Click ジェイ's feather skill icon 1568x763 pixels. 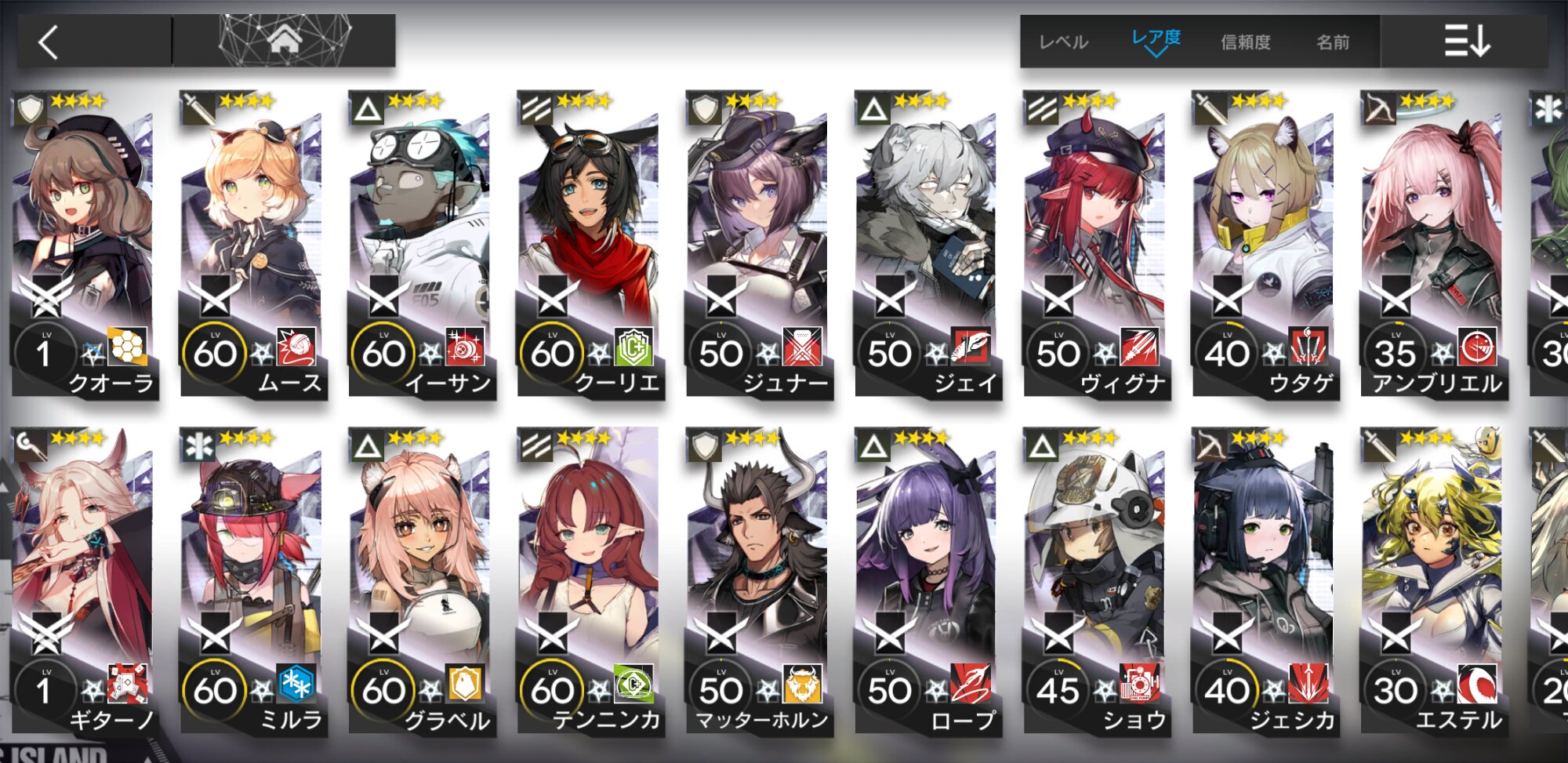[971, 347]
